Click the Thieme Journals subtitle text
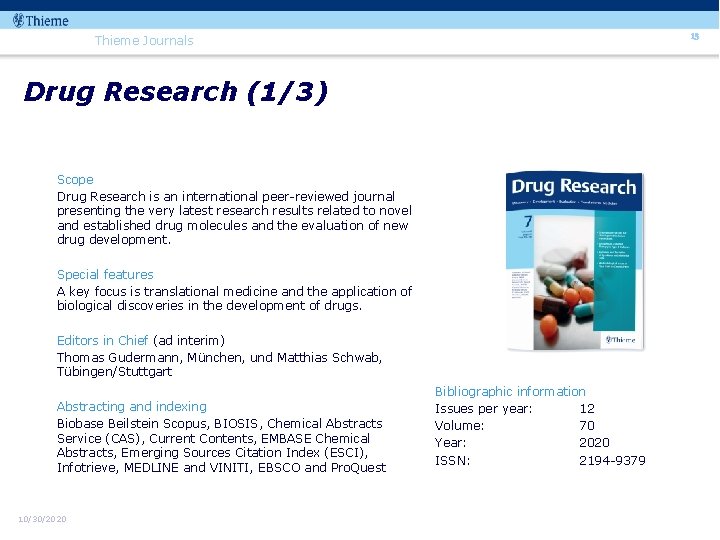The width and height of the screenshot is (720, 540). [144, 40]
